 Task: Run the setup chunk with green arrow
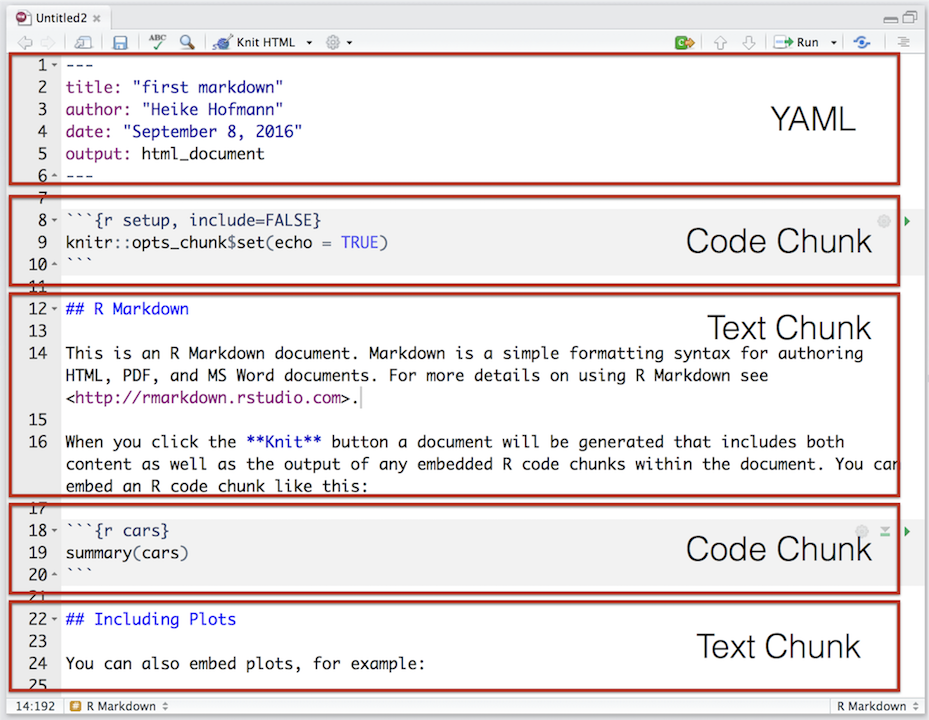[907, 221]
